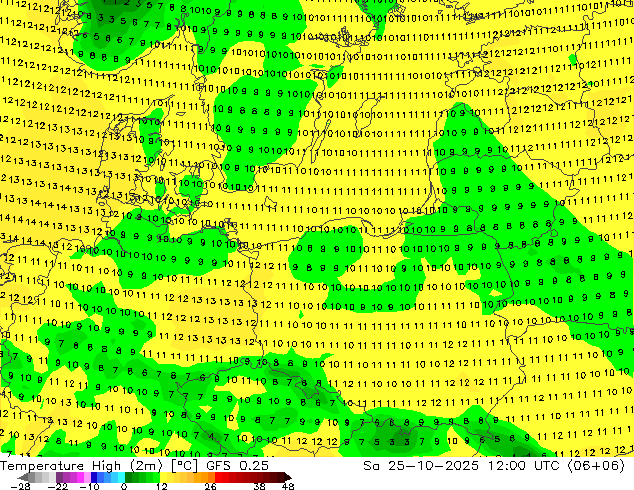The width and height of the screenshot is (634, 490).
Task: Click the bright red legend swatch after 26
Action: click(218, 477)
